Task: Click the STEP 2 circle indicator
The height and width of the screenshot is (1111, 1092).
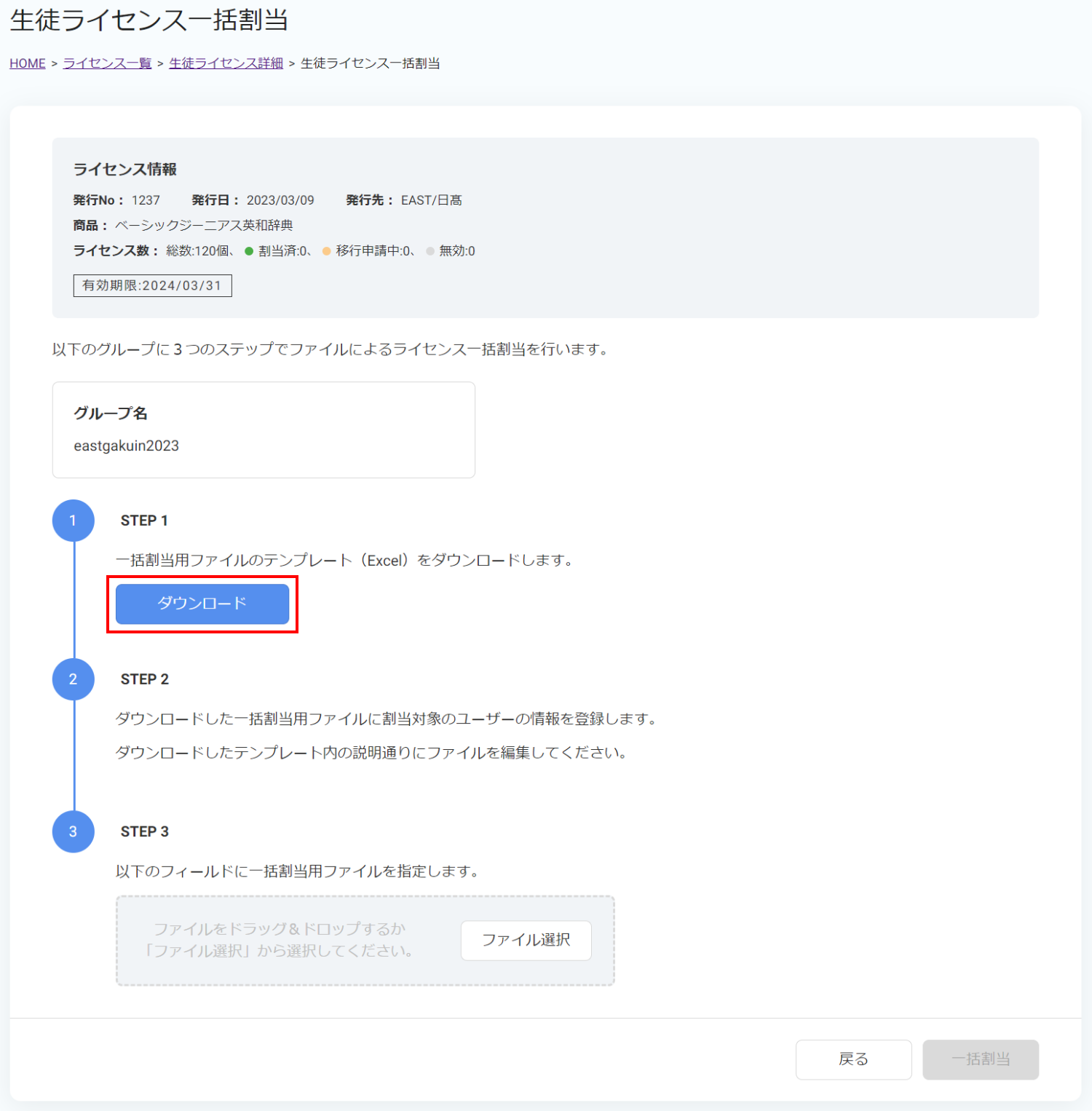Action: pyautogui.click(x=73, y=679)
